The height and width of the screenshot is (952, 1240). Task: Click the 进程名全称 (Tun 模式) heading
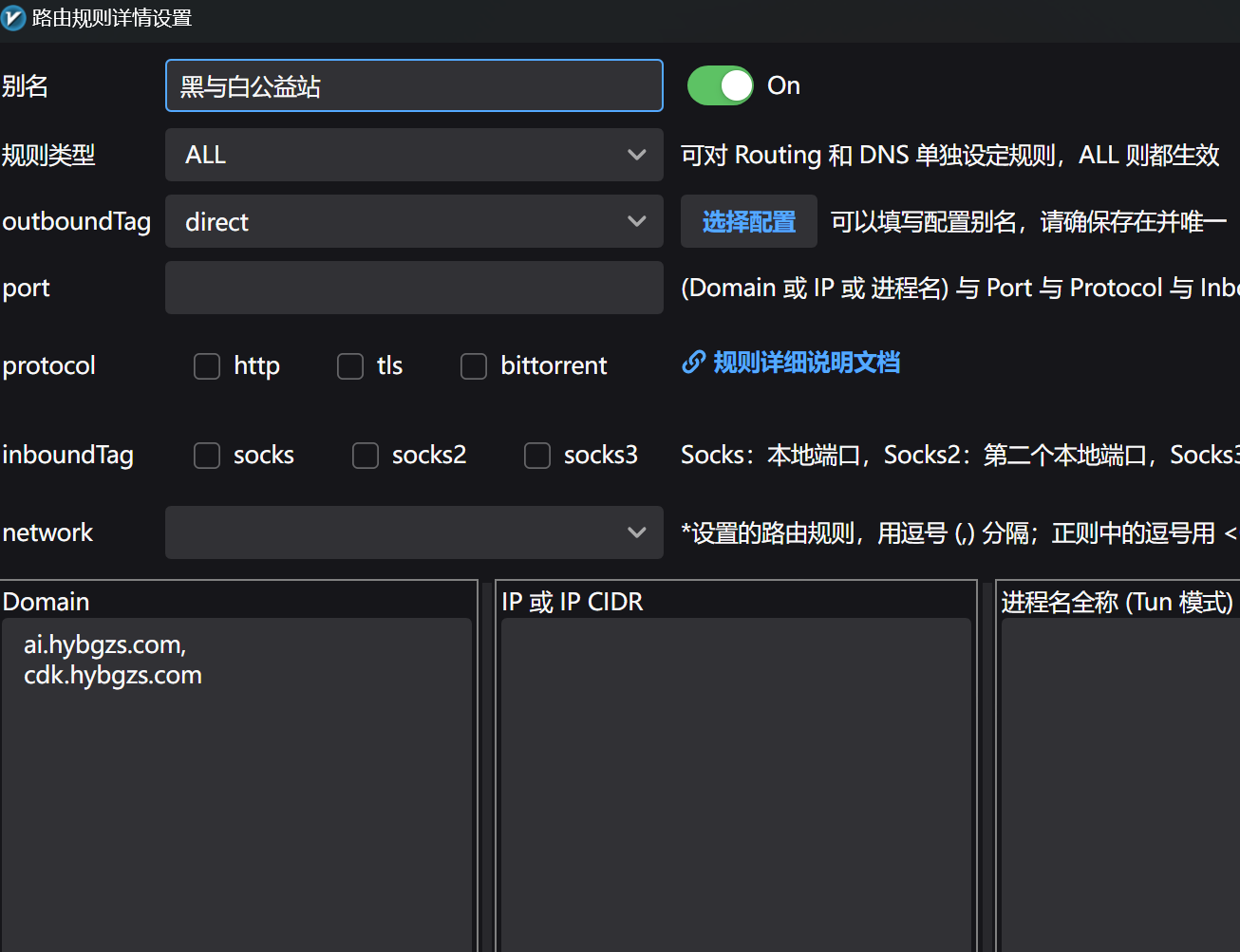tap(1118, 602)
